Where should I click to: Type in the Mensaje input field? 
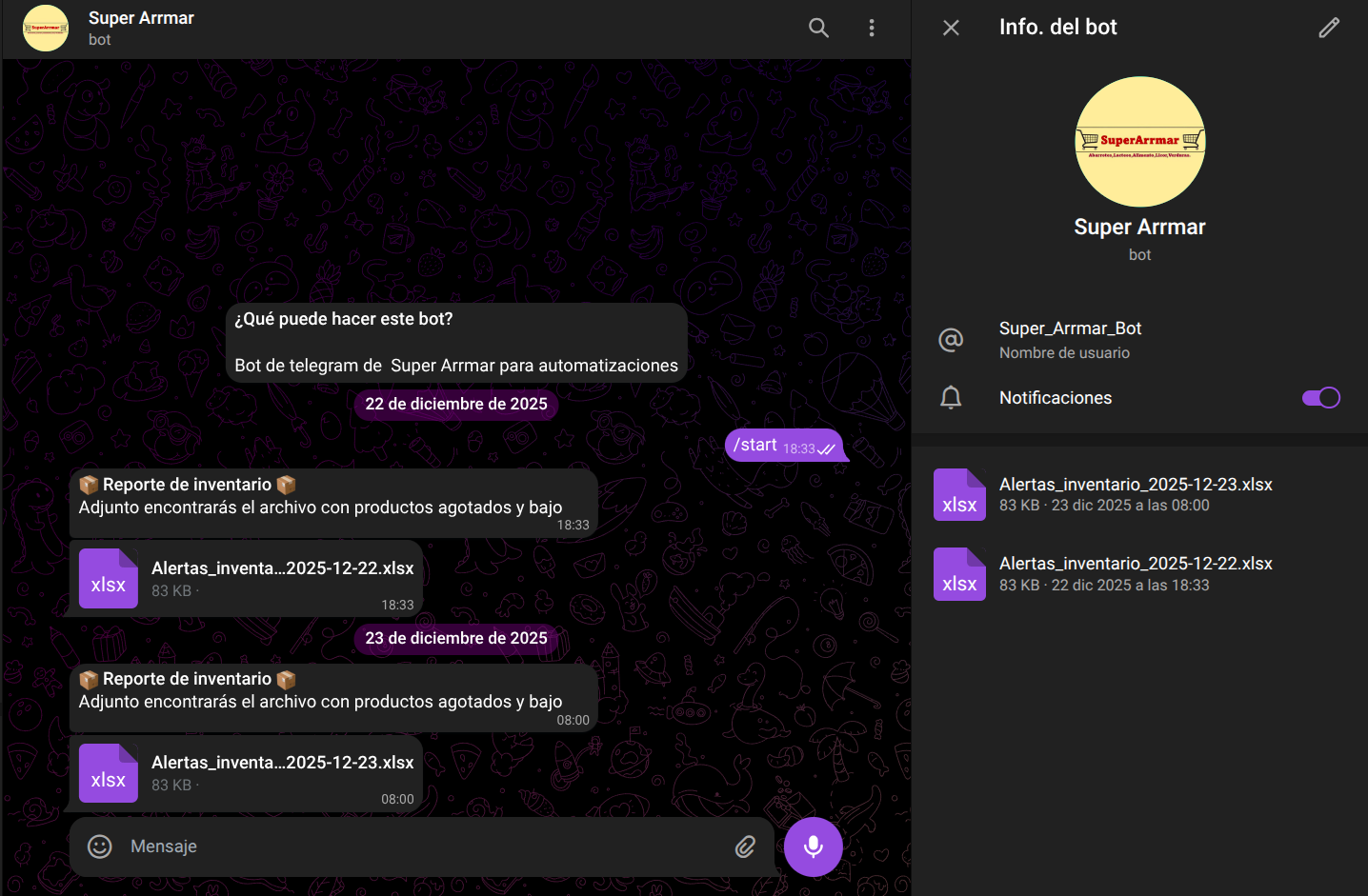click(419, 846)
